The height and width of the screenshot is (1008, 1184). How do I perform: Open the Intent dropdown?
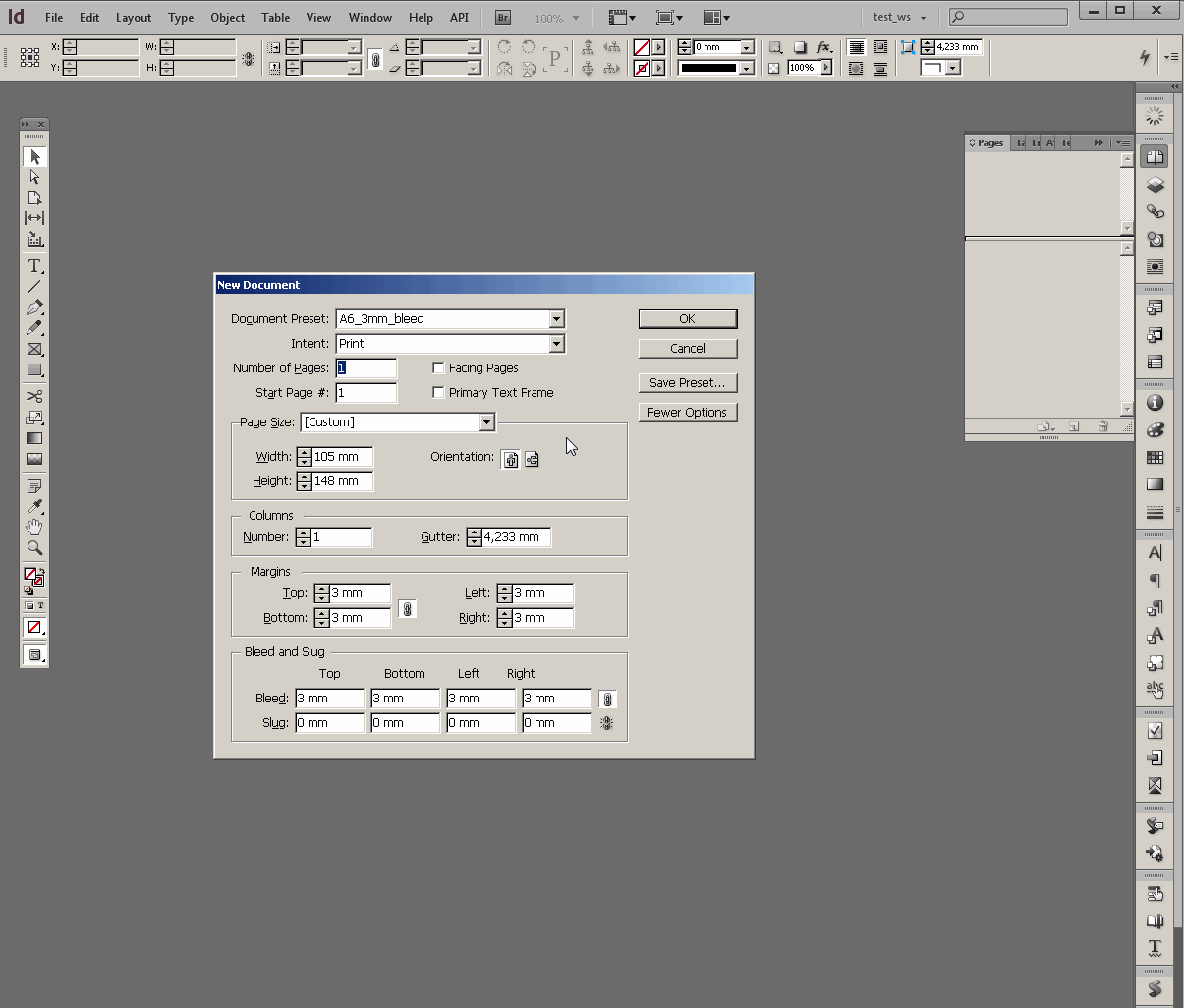click(556, 344)
